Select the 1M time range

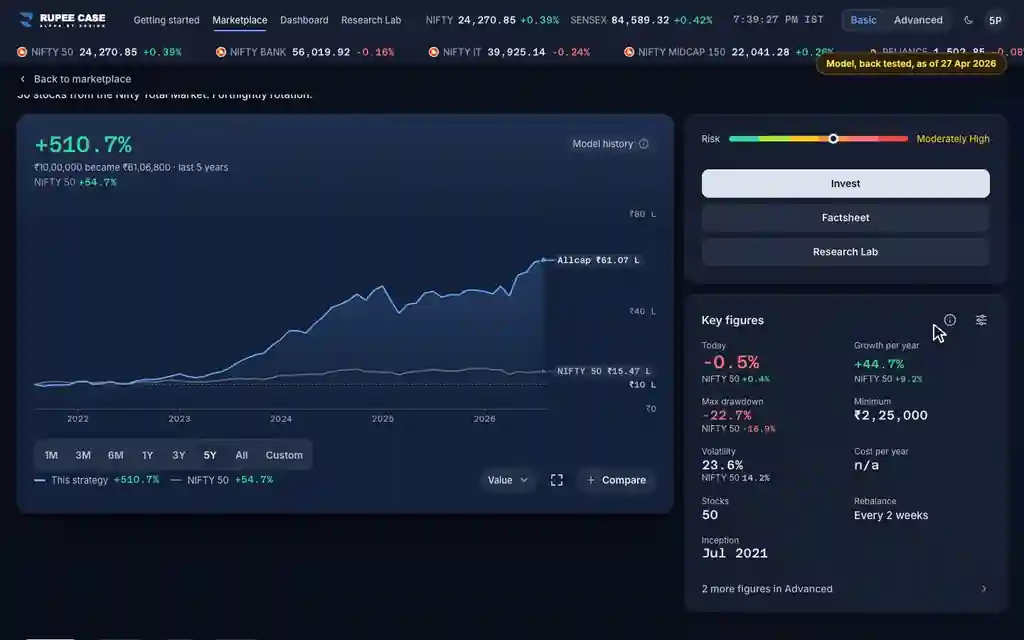(51, 455)
